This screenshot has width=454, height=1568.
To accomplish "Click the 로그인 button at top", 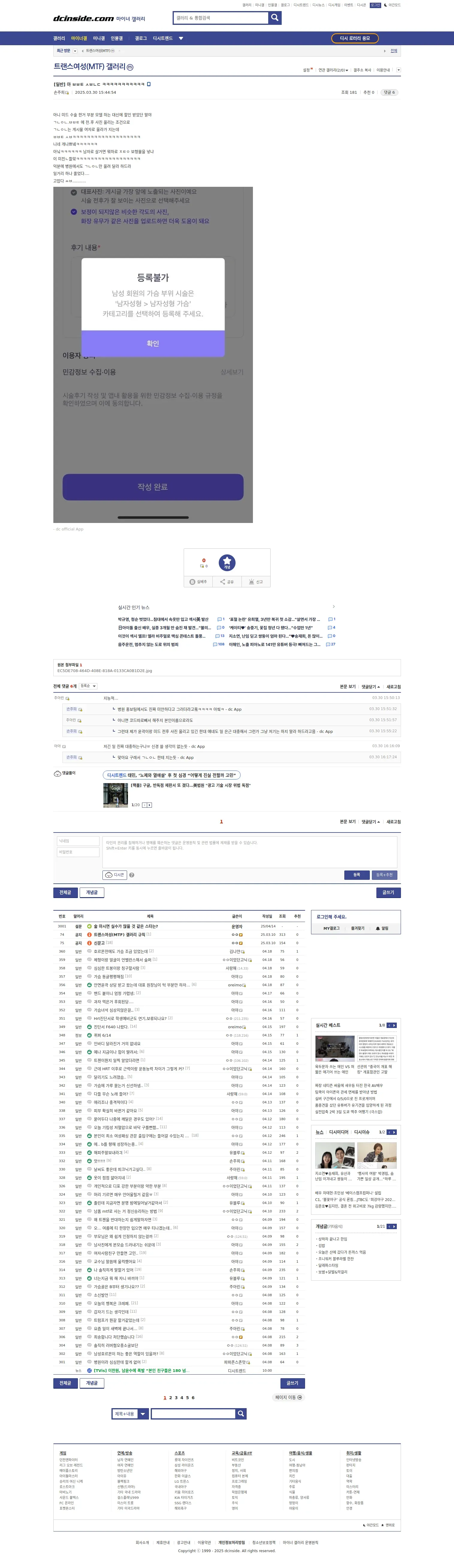I will pos(375,5).
